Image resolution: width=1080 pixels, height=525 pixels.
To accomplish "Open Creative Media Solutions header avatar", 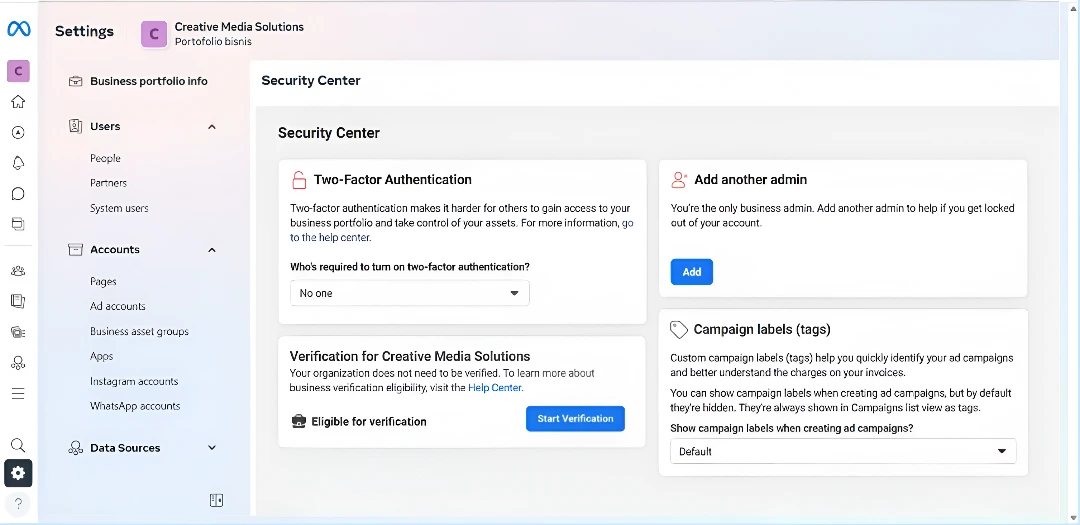I will (154, 34).
